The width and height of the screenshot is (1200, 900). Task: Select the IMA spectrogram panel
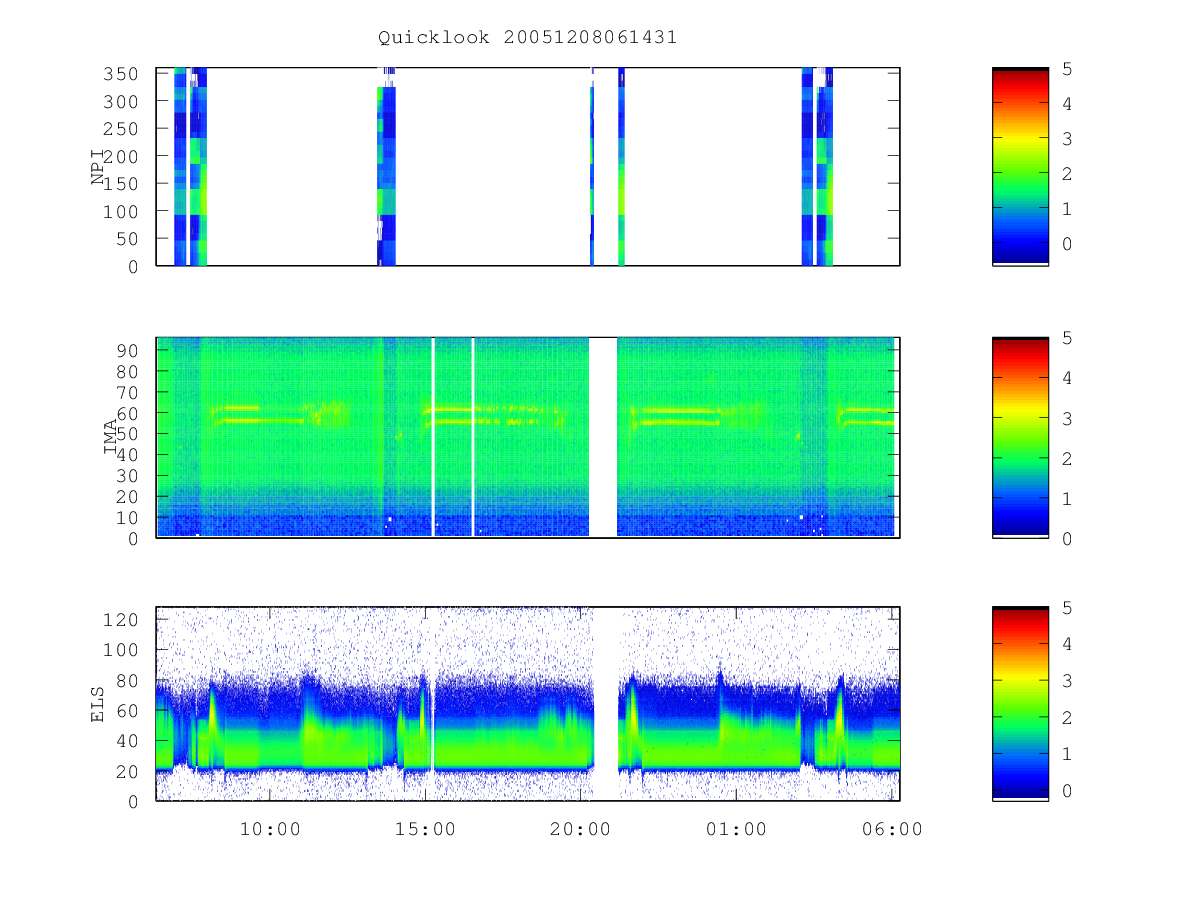[x=528, y=437]
